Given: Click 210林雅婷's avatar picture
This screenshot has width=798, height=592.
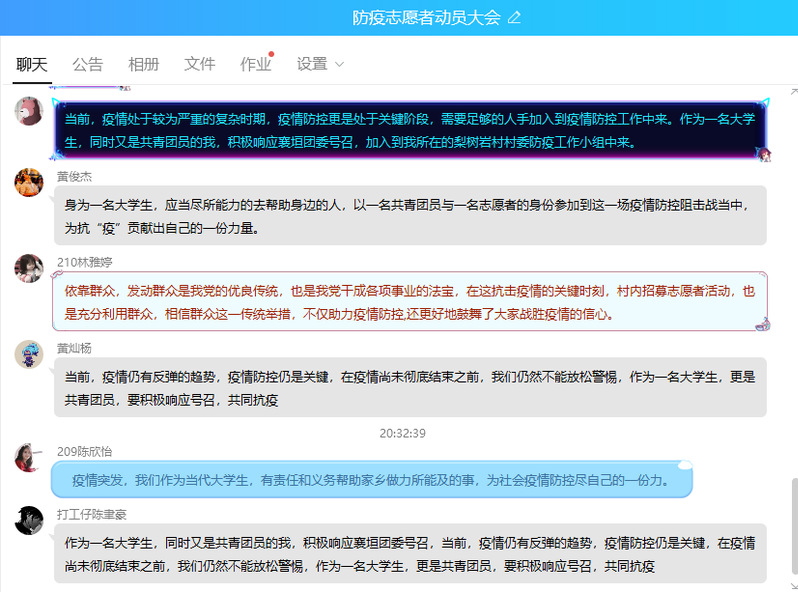Looking at the screenshot, I should 29,268.
